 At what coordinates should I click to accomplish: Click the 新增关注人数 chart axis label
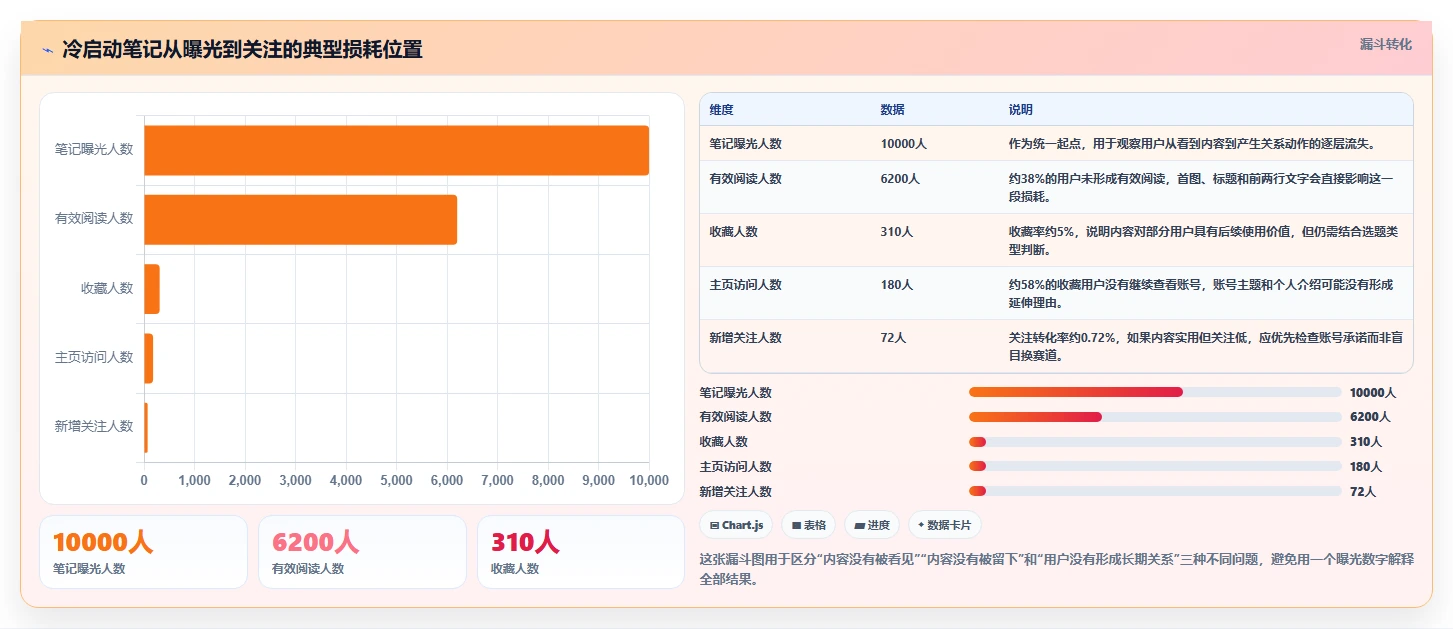pyautogui.click(x=94, y=427)
